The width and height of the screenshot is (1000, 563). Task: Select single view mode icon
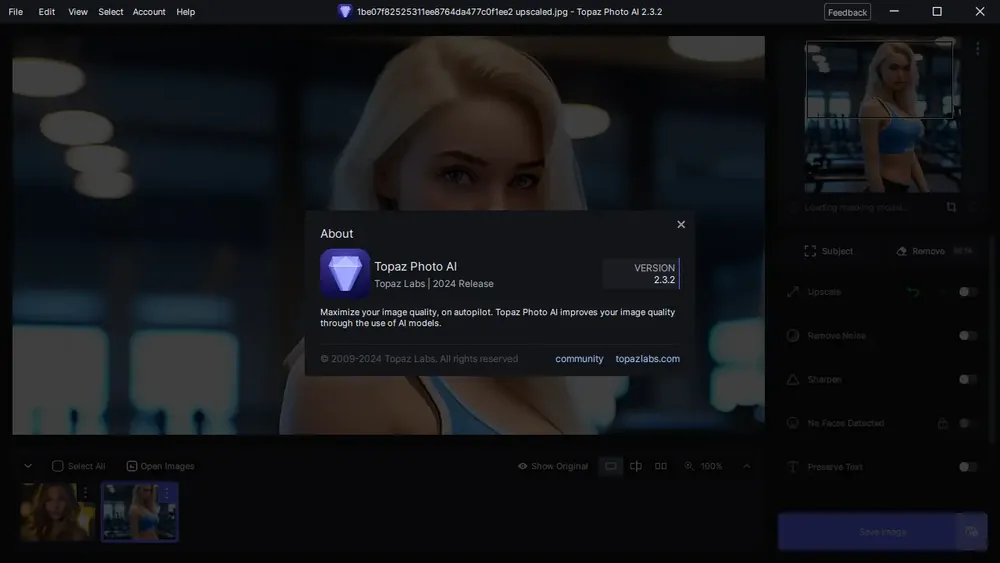[610, 466]
